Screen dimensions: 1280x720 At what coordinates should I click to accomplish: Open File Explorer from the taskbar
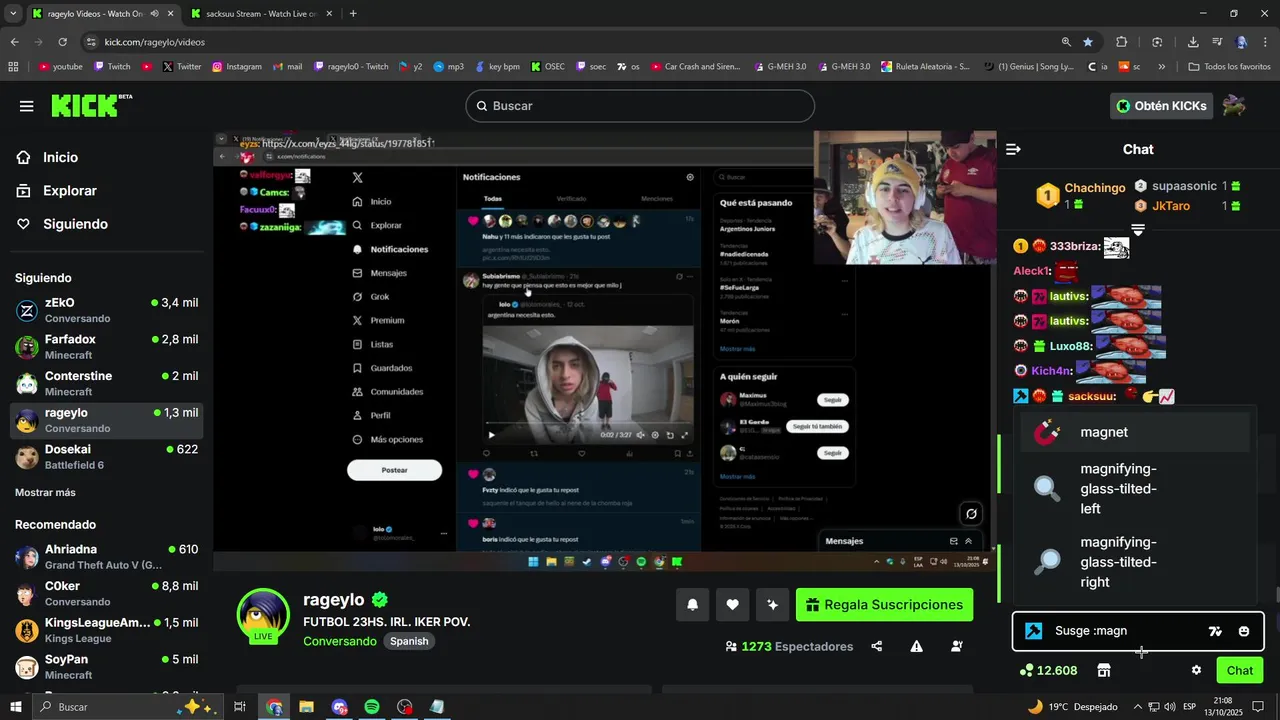point(306,707)
